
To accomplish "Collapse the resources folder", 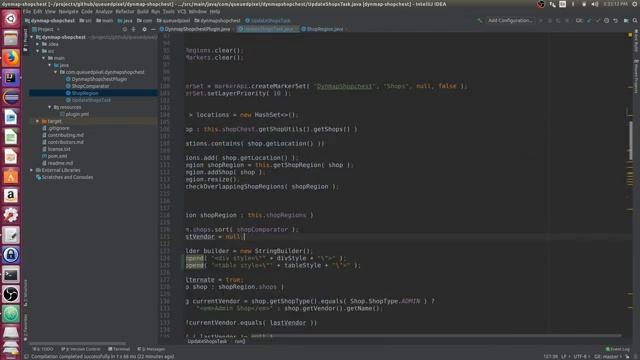I will [50, 107].
